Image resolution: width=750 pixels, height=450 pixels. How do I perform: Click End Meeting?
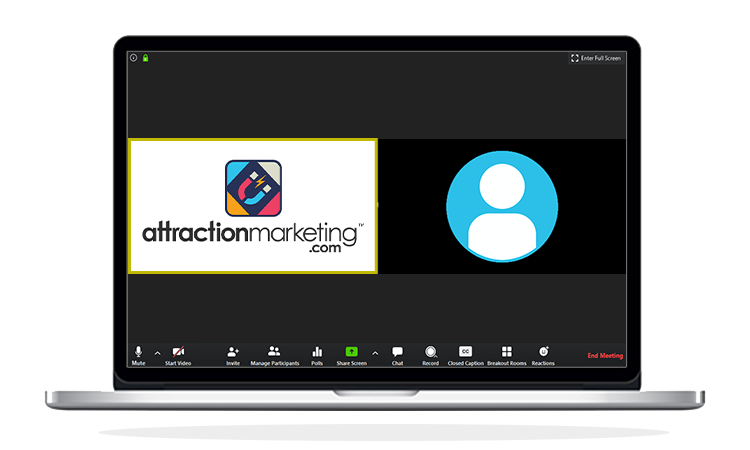605,355
